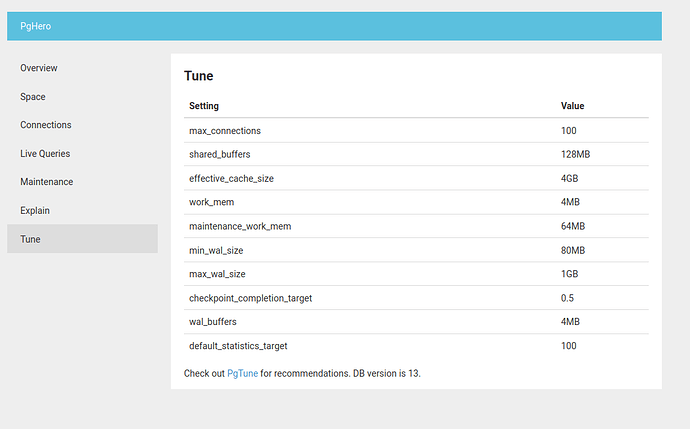Screen dimensions: 690x429
Task: Open the PgHero home link
Action: tap(36, 26)
